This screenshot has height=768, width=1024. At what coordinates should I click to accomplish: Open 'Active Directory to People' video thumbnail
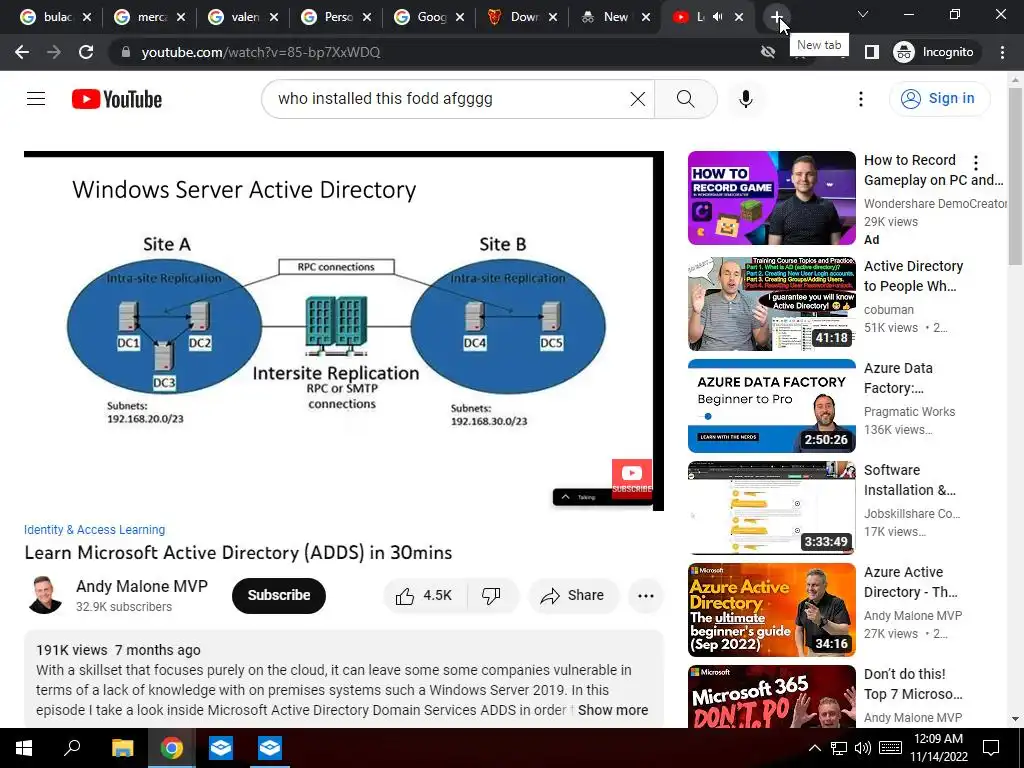(771, 304)
